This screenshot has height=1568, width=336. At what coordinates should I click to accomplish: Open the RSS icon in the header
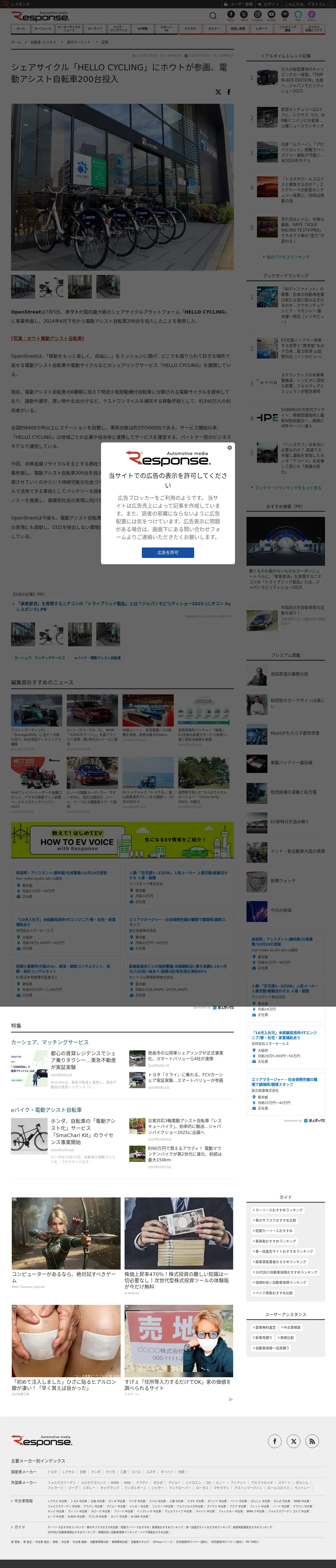(285, 15)
